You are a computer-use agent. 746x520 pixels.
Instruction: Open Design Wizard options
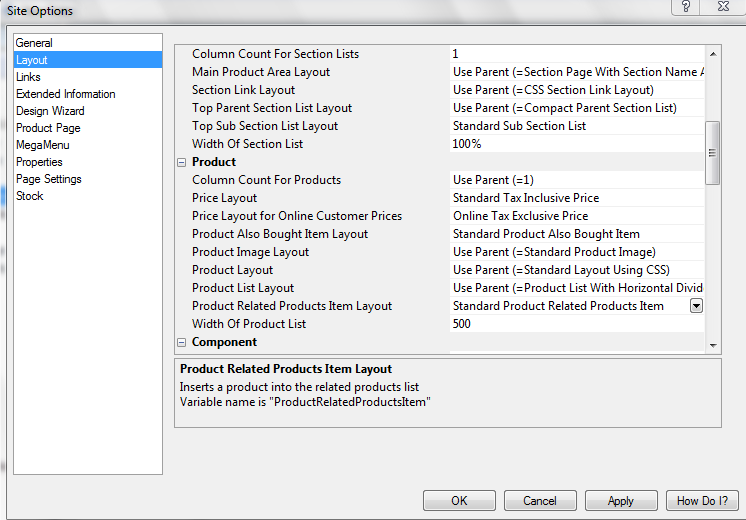50,111
